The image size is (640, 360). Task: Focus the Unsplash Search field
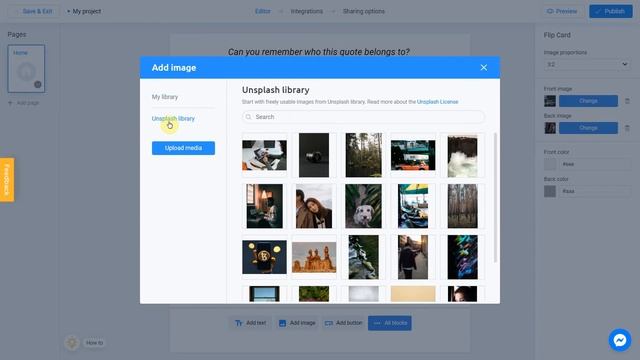pos(363,117)
